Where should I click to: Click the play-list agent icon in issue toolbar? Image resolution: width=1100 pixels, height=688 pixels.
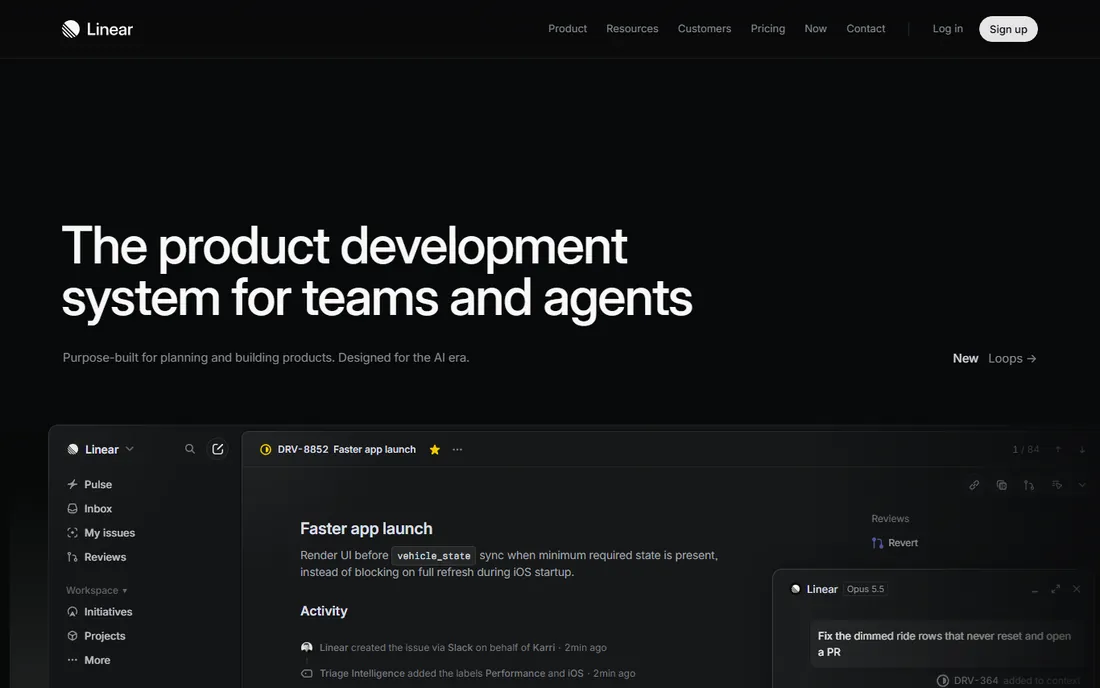click(1057, 485)
